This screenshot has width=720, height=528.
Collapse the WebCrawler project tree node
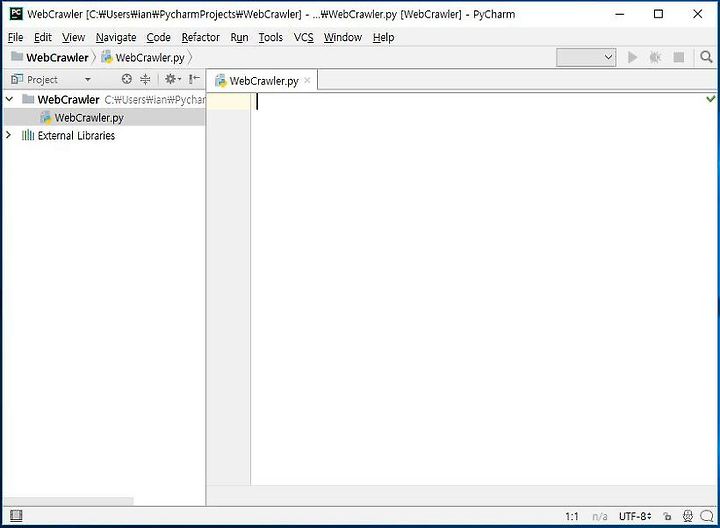(x=9, y=99)
